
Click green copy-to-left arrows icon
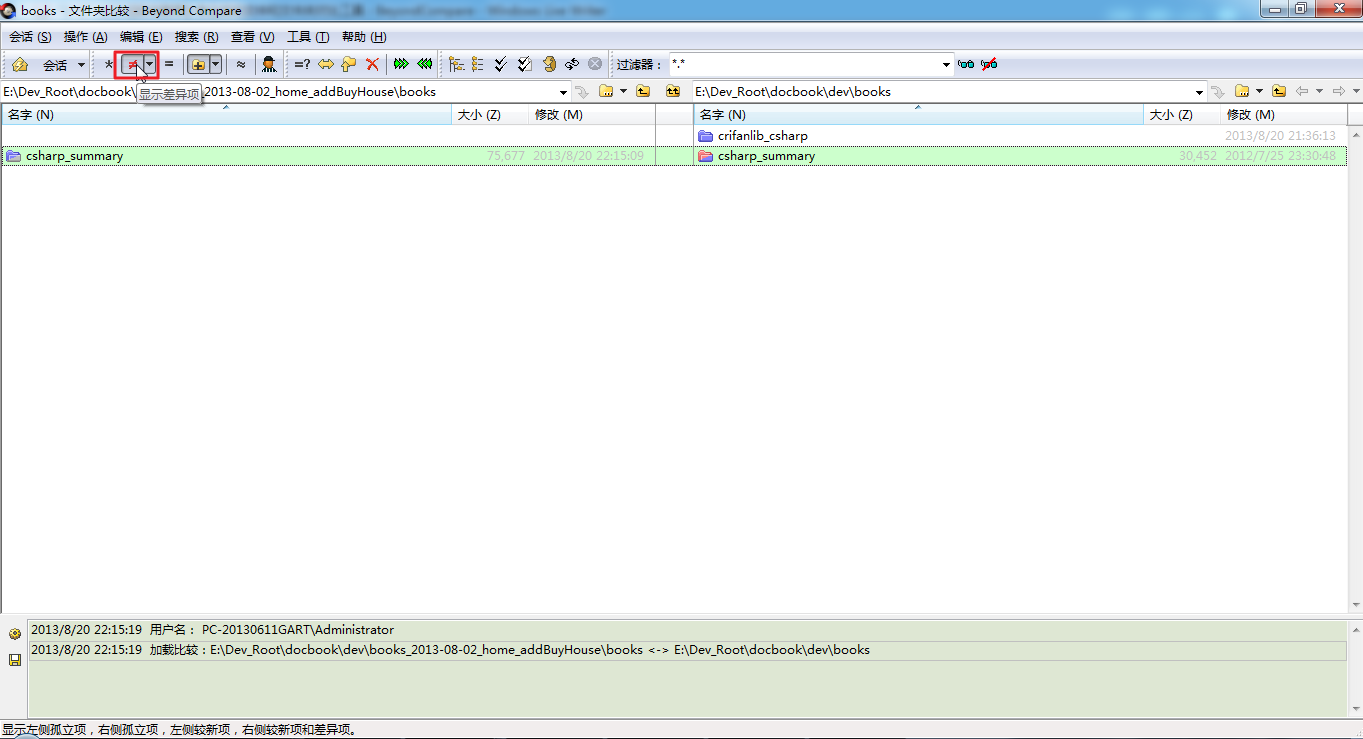425,65
